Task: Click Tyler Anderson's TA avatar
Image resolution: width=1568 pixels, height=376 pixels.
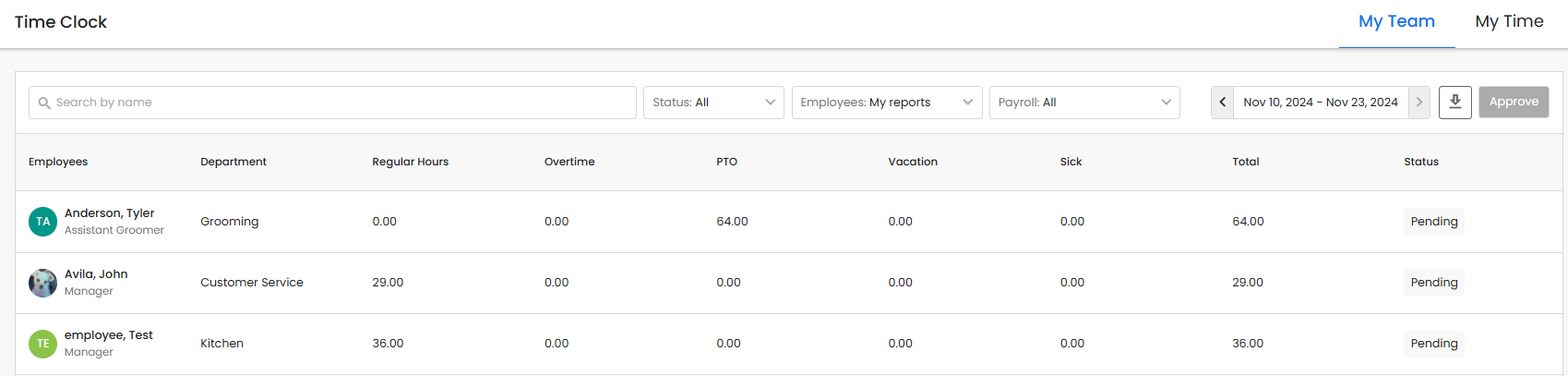Action: [x=43, y=222]
